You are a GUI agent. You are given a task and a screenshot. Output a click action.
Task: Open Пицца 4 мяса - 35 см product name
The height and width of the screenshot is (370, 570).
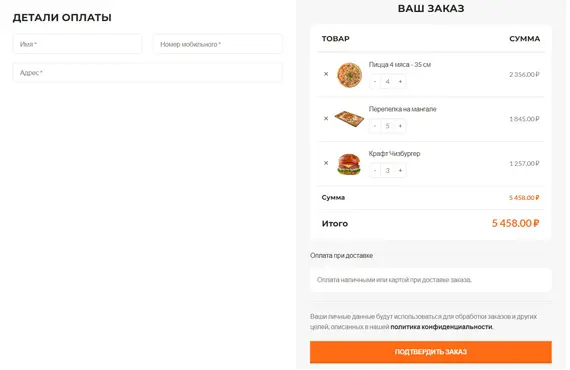click(400, 64)
